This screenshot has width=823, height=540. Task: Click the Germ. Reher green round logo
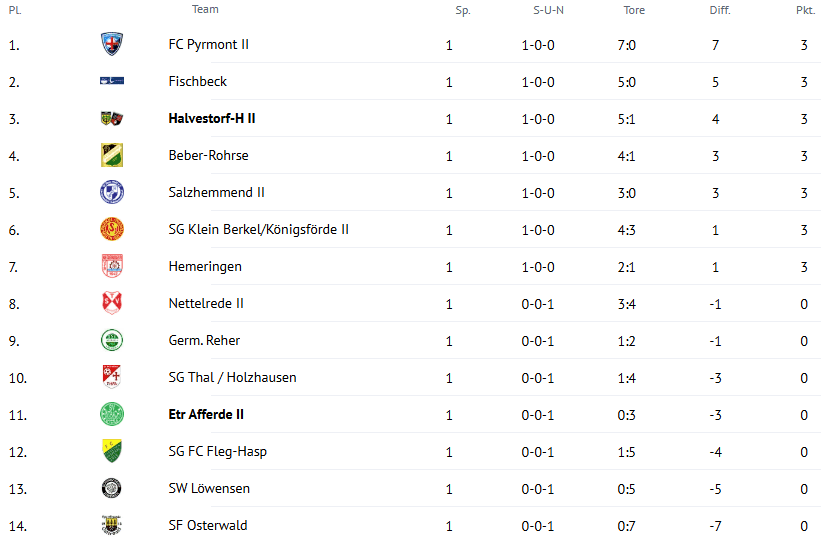pos(112,340)
